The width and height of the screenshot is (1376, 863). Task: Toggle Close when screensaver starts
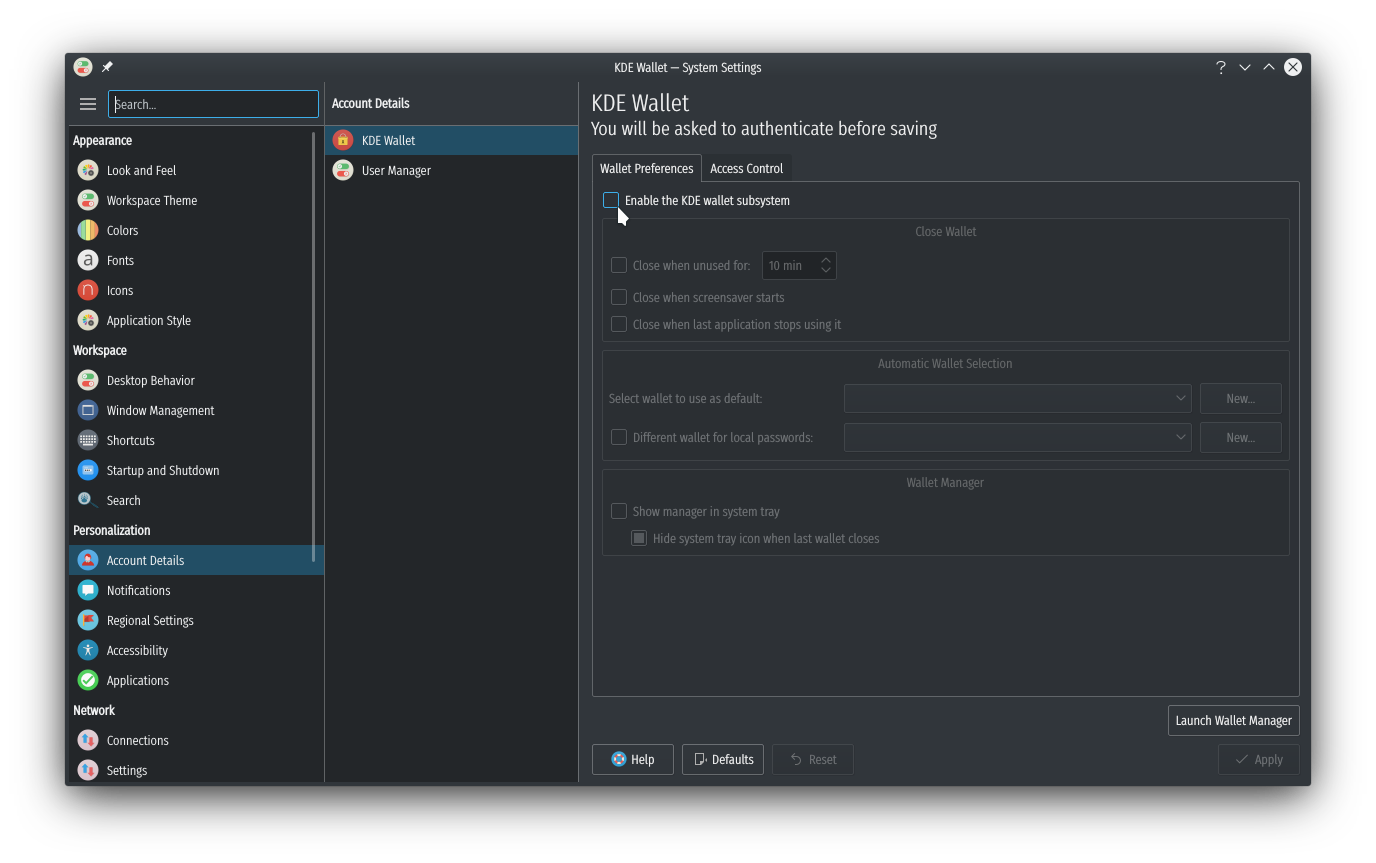pyautogui.click(x=619, y=297)
